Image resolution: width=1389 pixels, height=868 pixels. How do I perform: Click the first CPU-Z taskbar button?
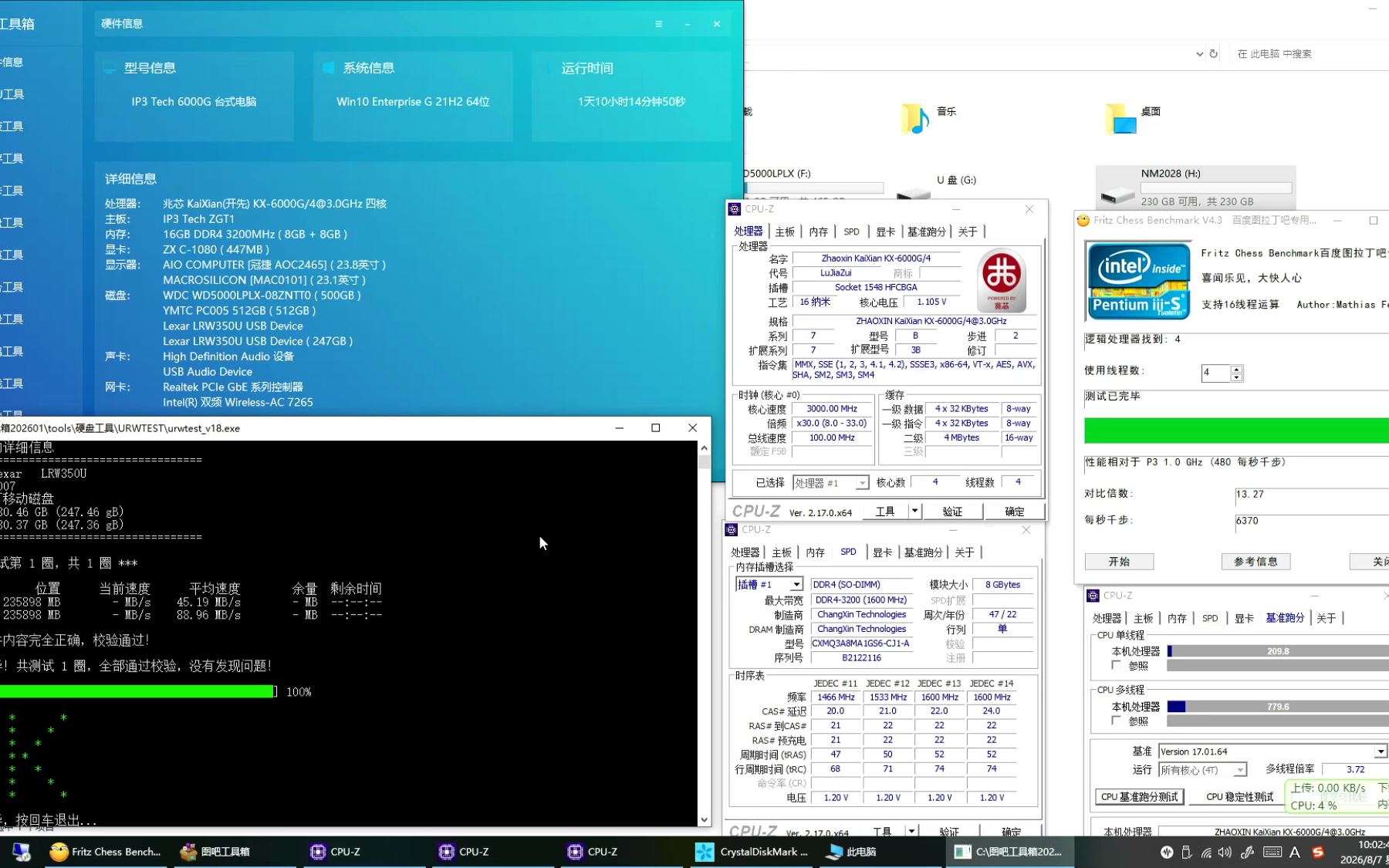[336, 852]
